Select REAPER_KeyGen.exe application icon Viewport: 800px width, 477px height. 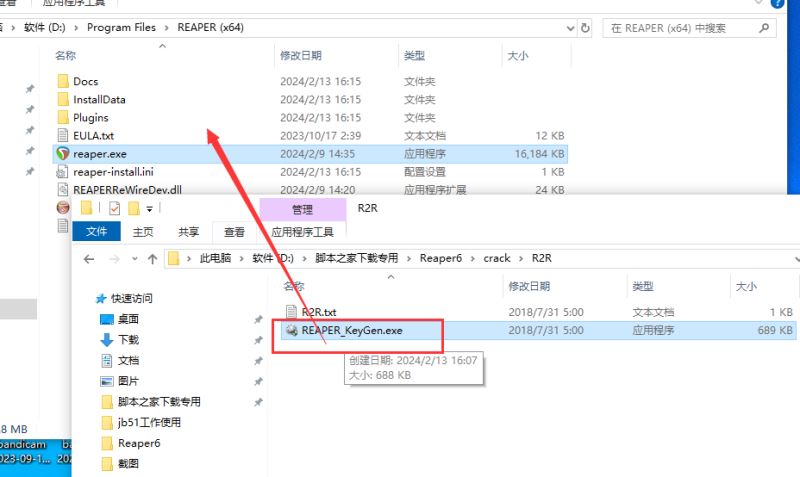pos(291,330)
